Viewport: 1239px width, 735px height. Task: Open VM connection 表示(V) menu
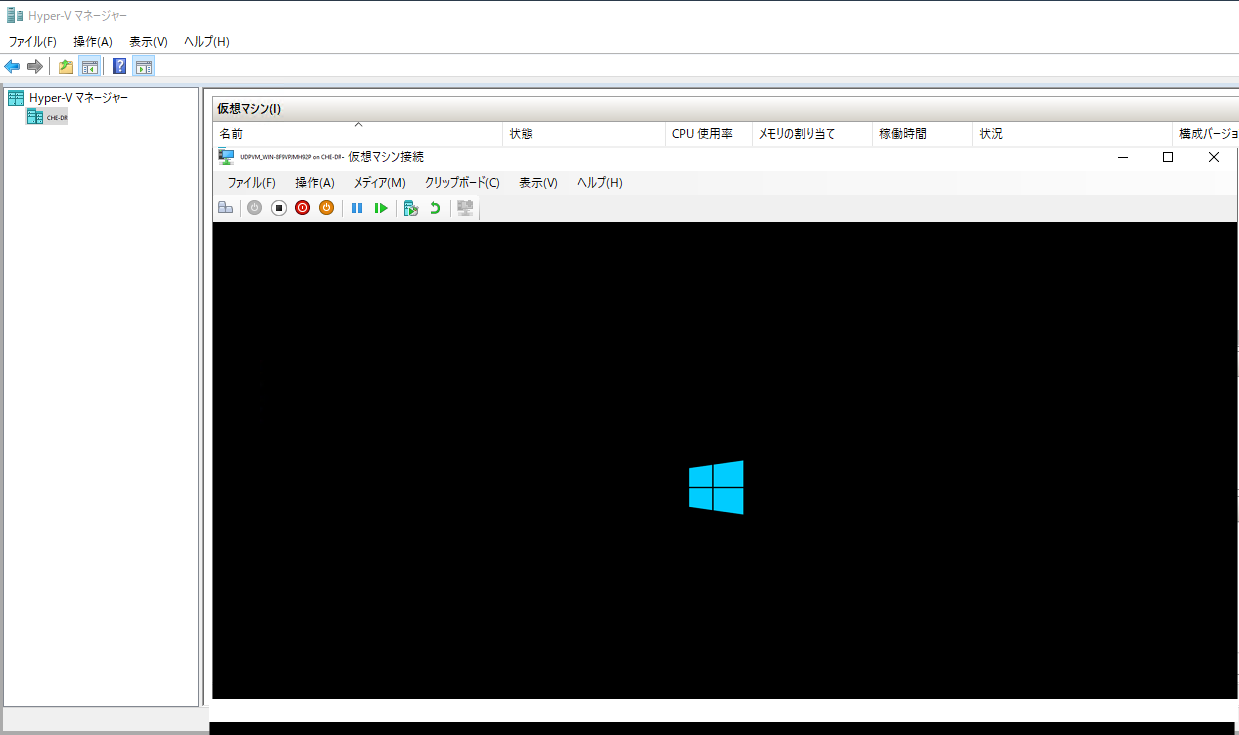pyautogui.click(x=538, y=183)
